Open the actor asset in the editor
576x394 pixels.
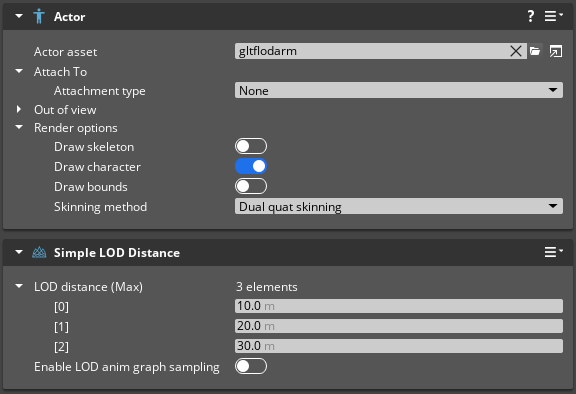[x=555, y=51]
